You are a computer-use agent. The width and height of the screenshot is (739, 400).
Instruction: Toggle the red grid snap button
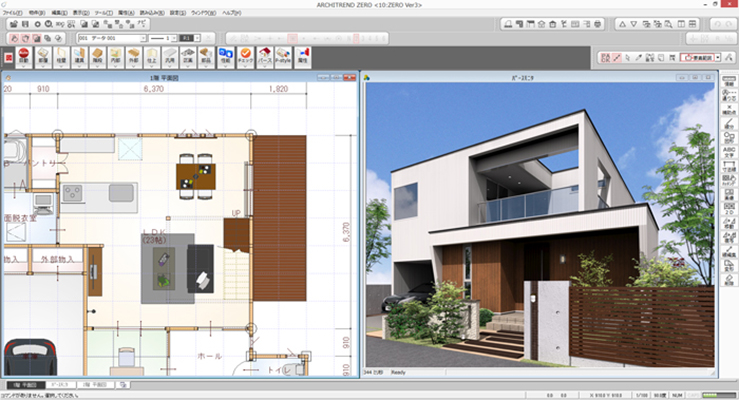point(606,58)
